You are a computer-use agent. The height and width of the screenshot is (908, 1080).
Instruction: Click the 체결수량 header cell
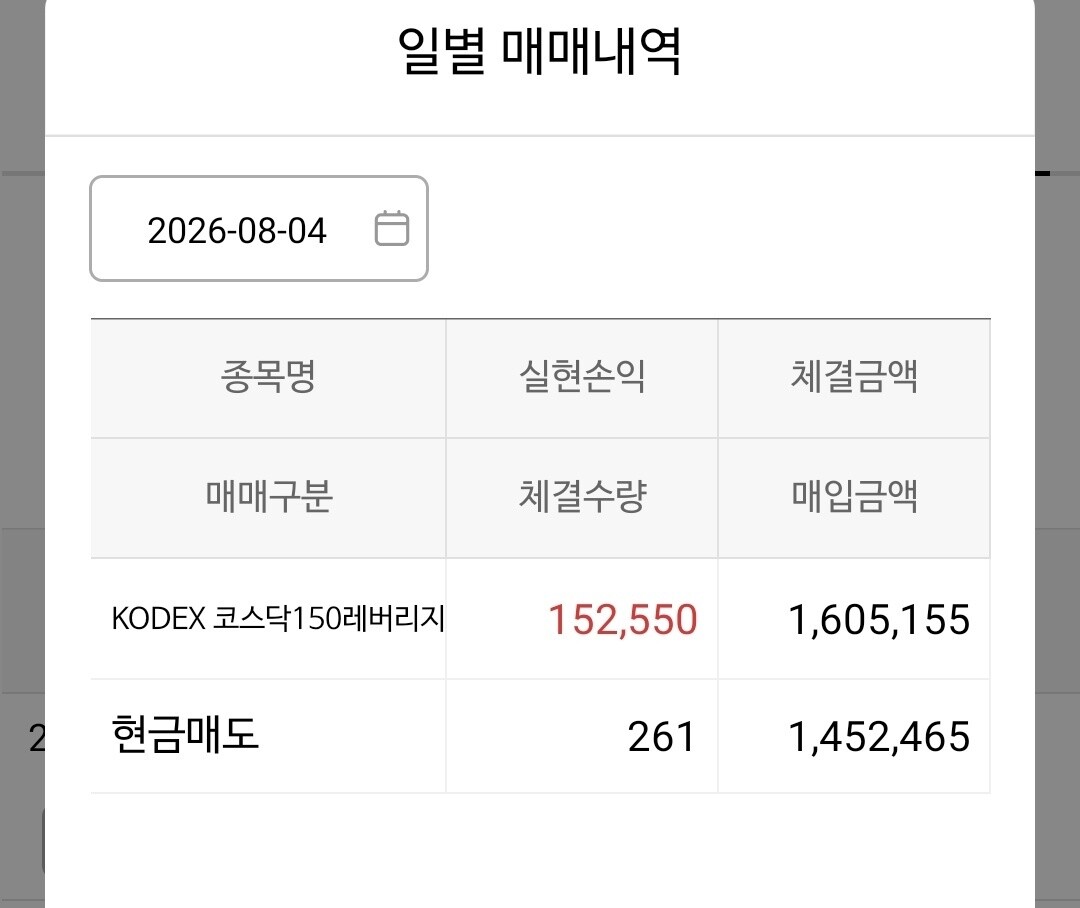pyautogui.click(x=582, y=497)
